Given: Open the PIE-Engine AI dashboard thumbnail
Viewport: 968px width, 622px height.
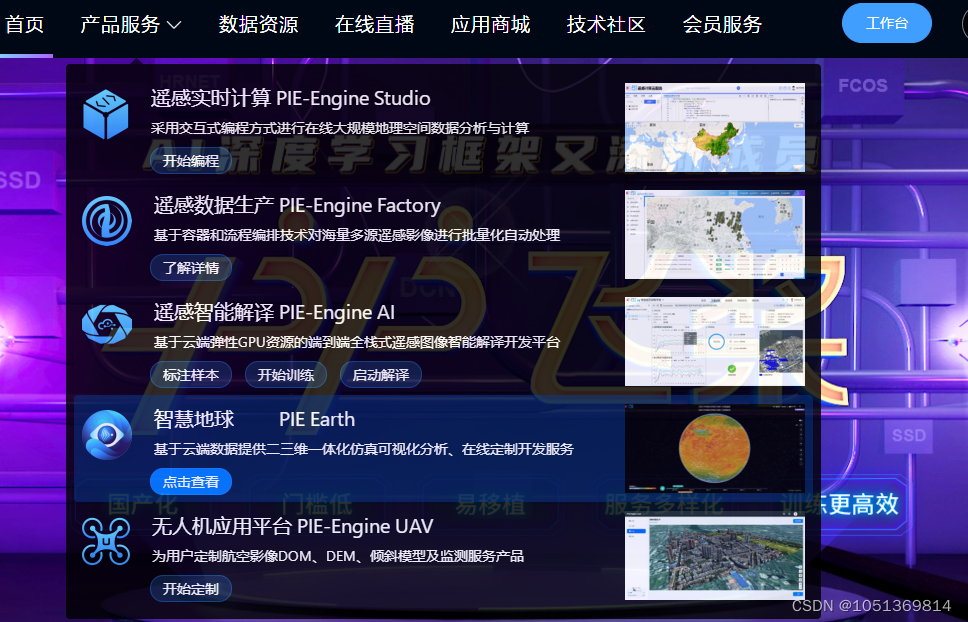Looking at the screenshot, I should click(x=715, y=341).
